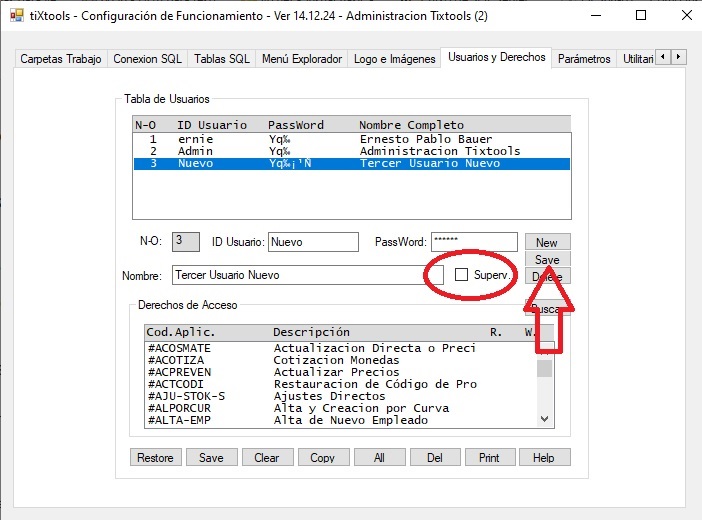Open the Carpetas Trabajo tab
This screenshot has height=520, width=702.
click(x=61, y=59)
